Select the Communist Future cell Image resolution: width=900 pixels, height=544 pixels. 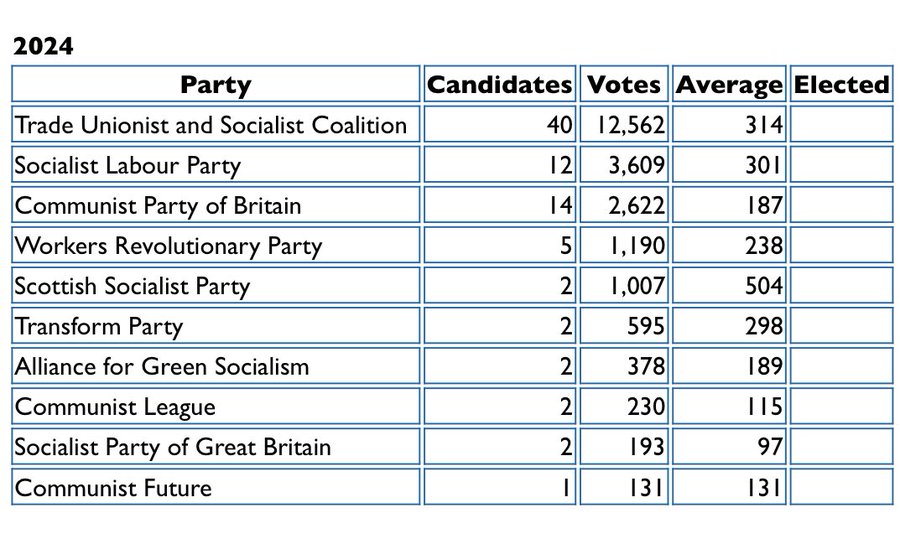click(216, 487)
